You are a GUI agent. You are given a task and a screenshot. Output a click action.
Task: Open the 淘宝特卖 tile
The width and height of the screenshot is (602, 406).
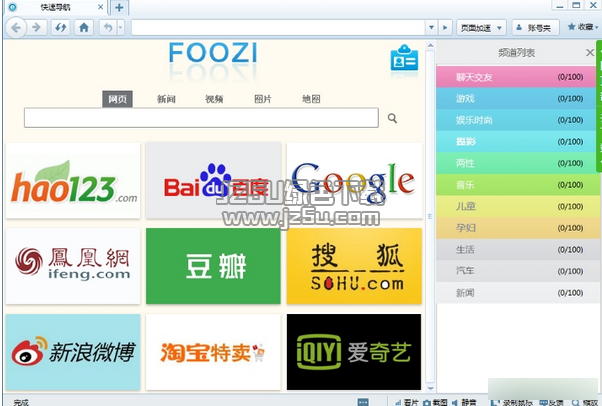[x=213, y=352]
